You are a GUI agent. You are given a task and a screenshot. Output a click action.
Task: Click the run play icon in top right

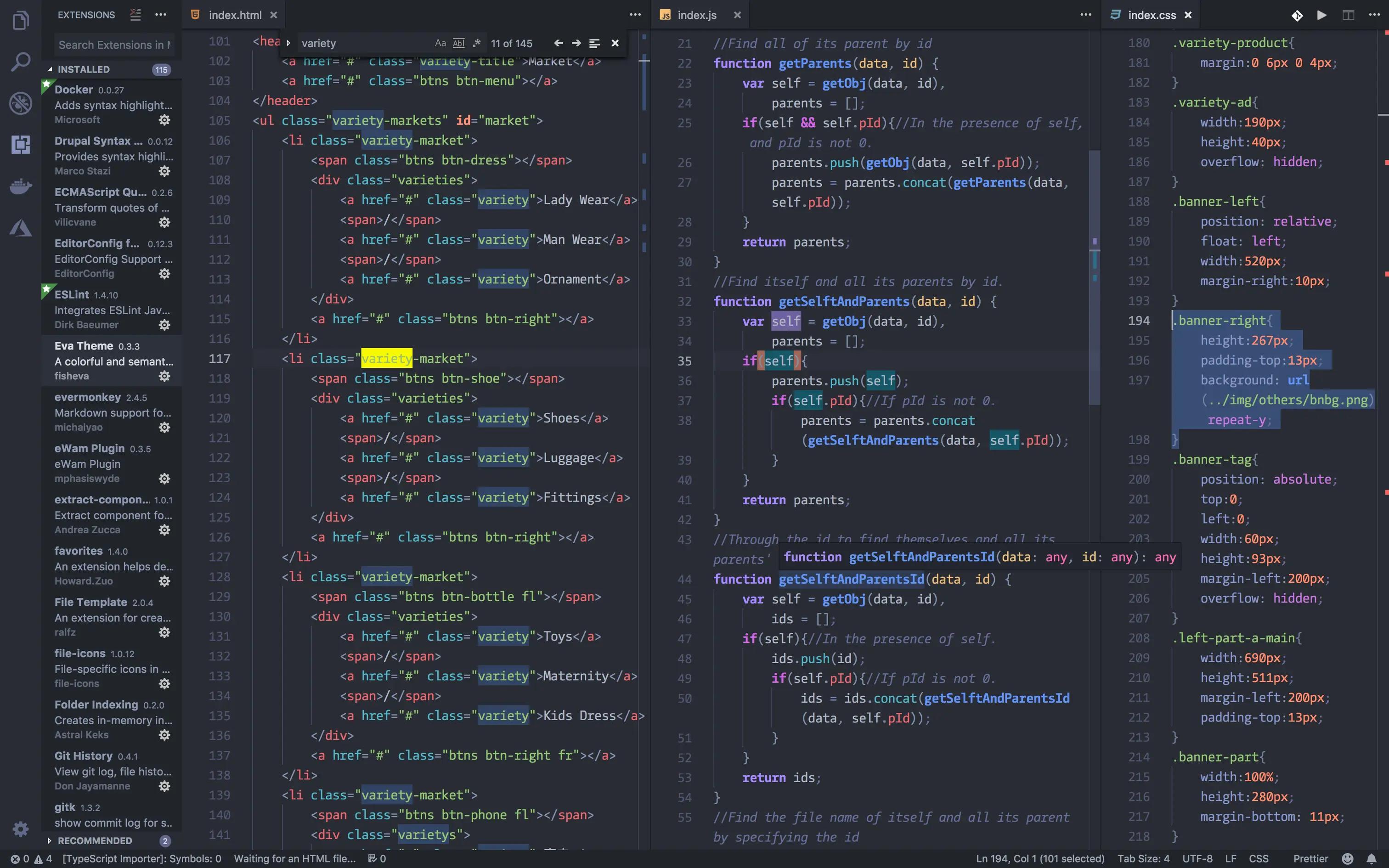1321,15
